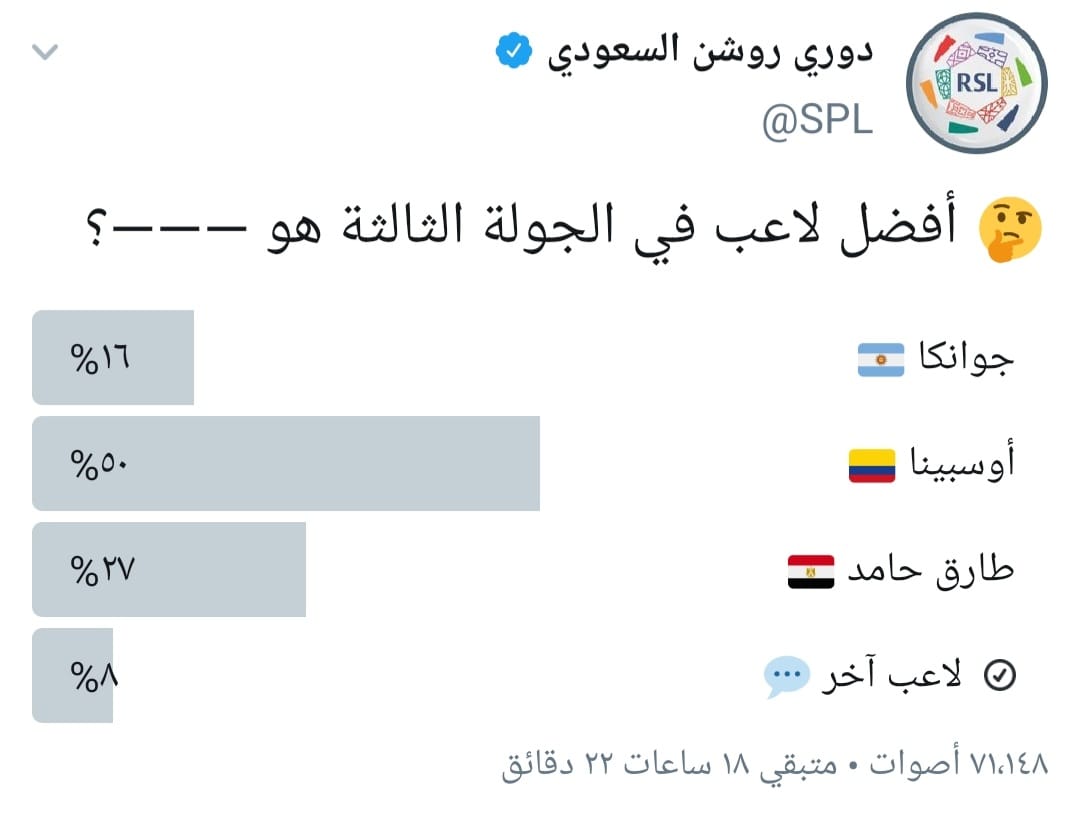Click the thinking face emoji
The width and height of the screenshot is (1080, 833).
(x=1012, y=229)
